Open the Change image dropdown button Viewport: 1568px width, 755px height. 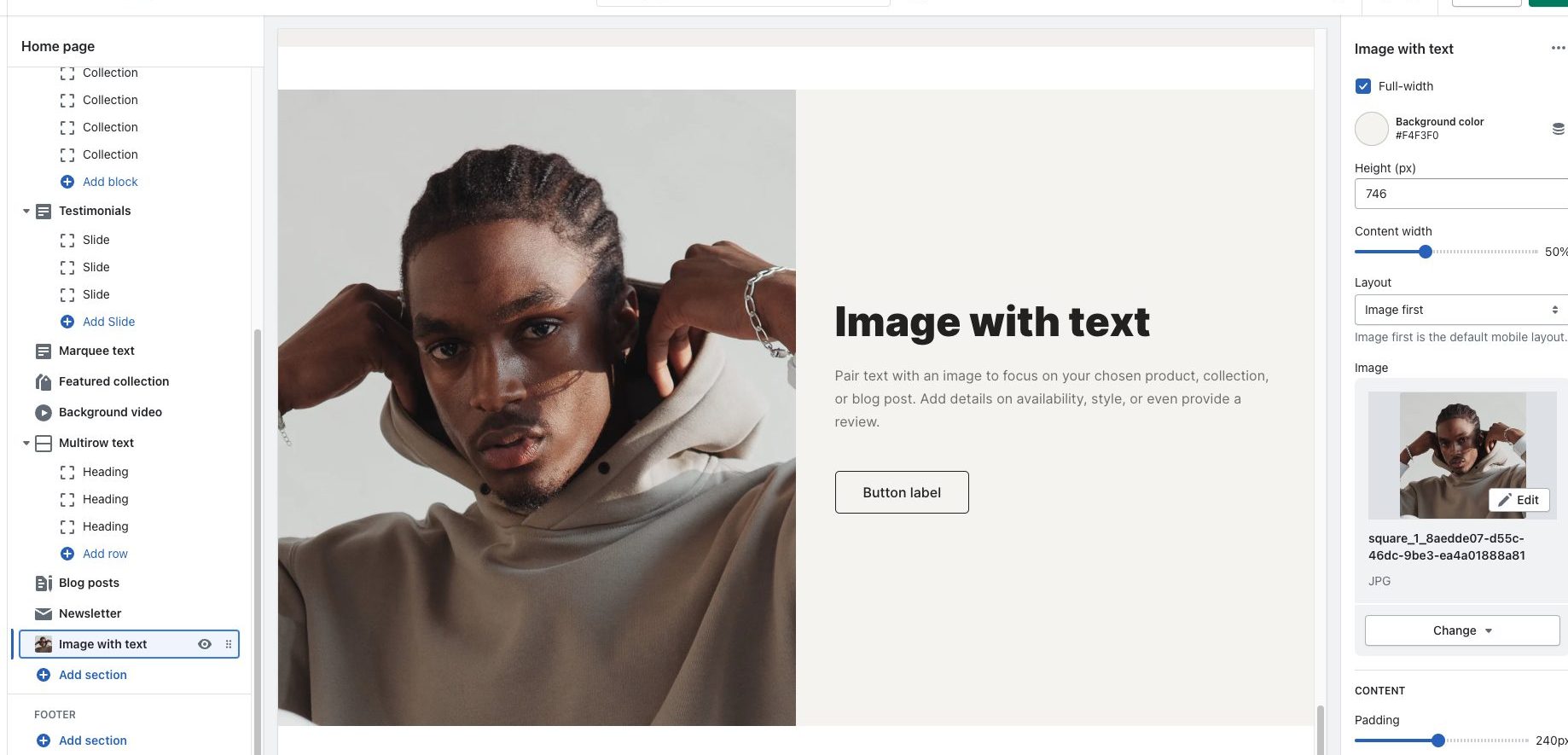coord(1462,630)
